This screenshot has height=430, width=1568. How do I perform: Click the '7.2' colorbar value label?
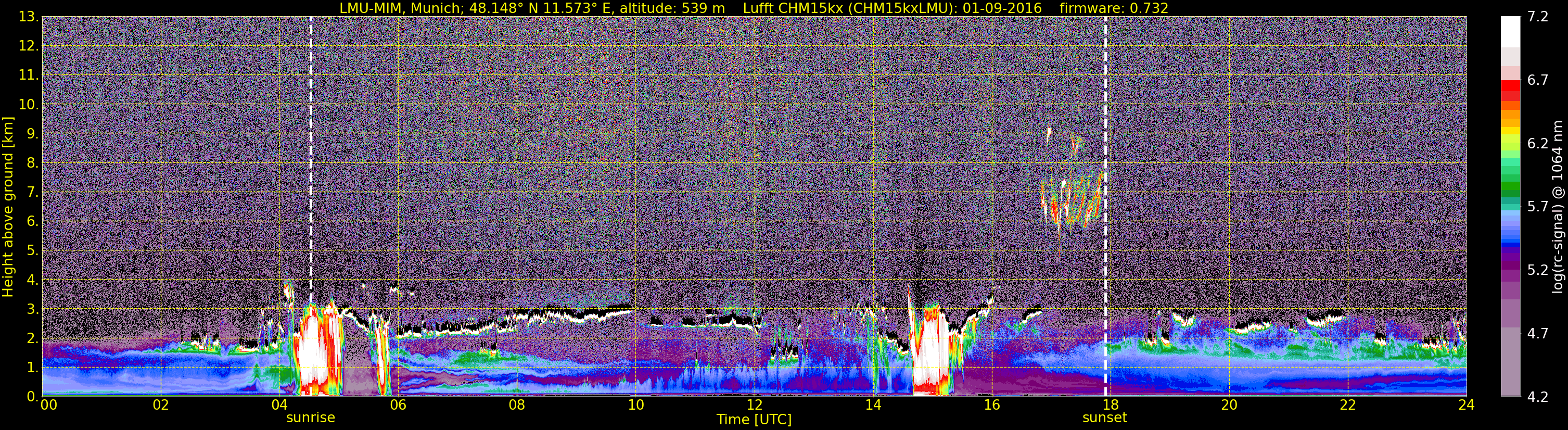pos(1538,17)
